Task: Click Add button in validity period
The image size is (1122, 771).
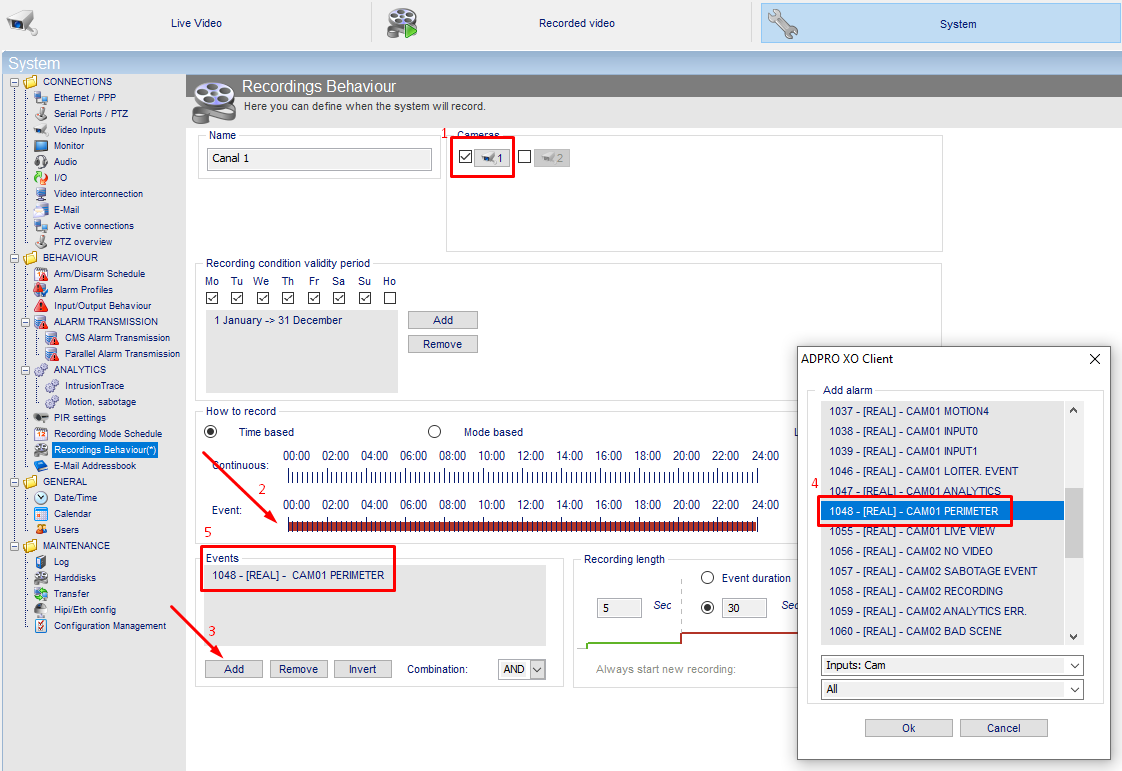Action: [443, 320]
